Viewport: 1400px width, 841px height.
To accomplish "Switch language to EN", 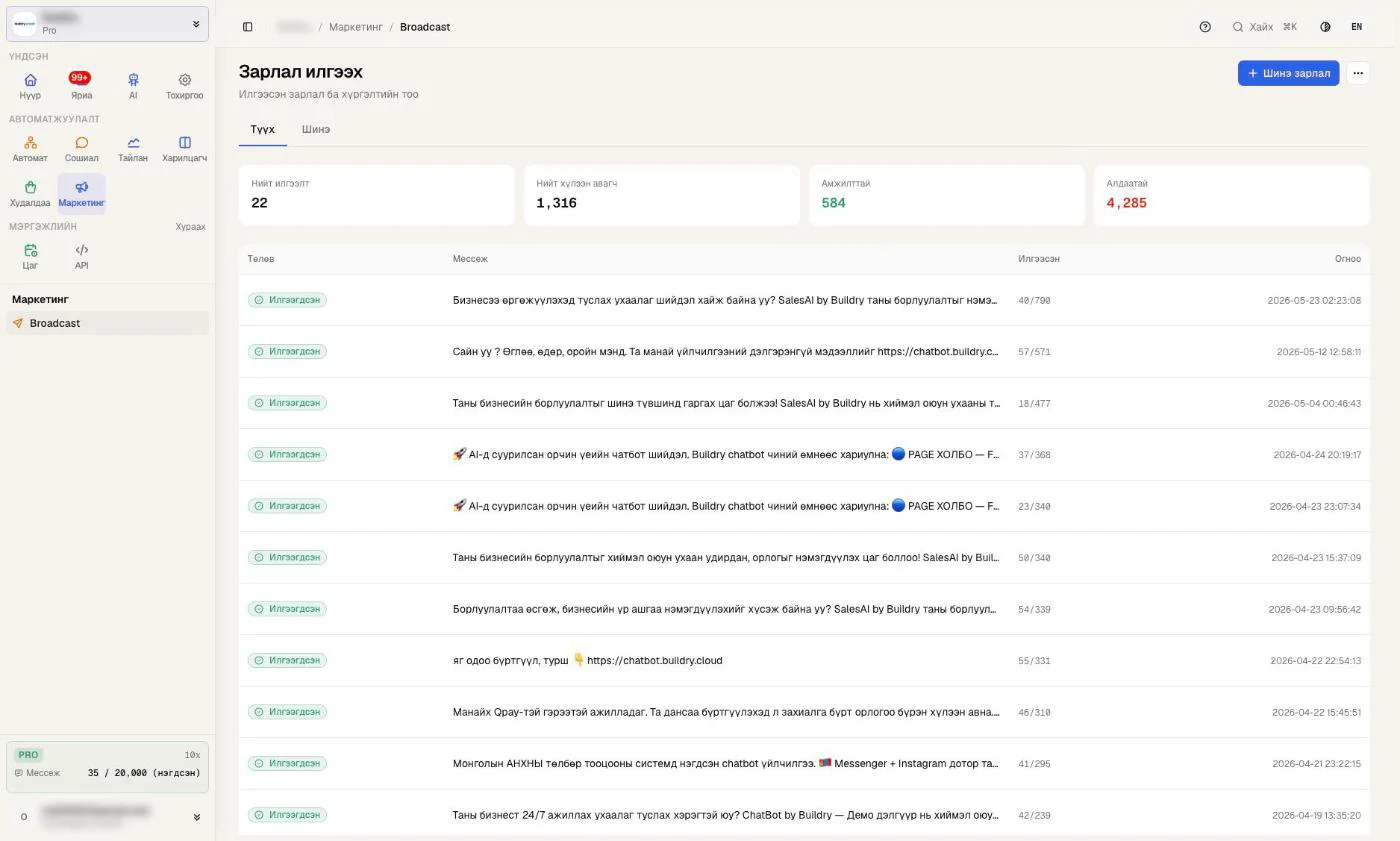I will [1356, 27].
